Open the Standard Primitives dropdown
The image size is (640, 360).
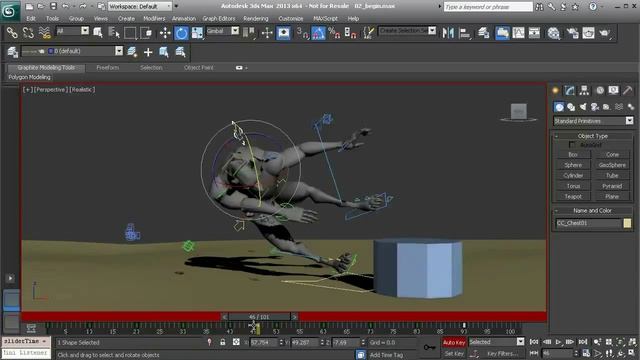[x=593, y=121]
